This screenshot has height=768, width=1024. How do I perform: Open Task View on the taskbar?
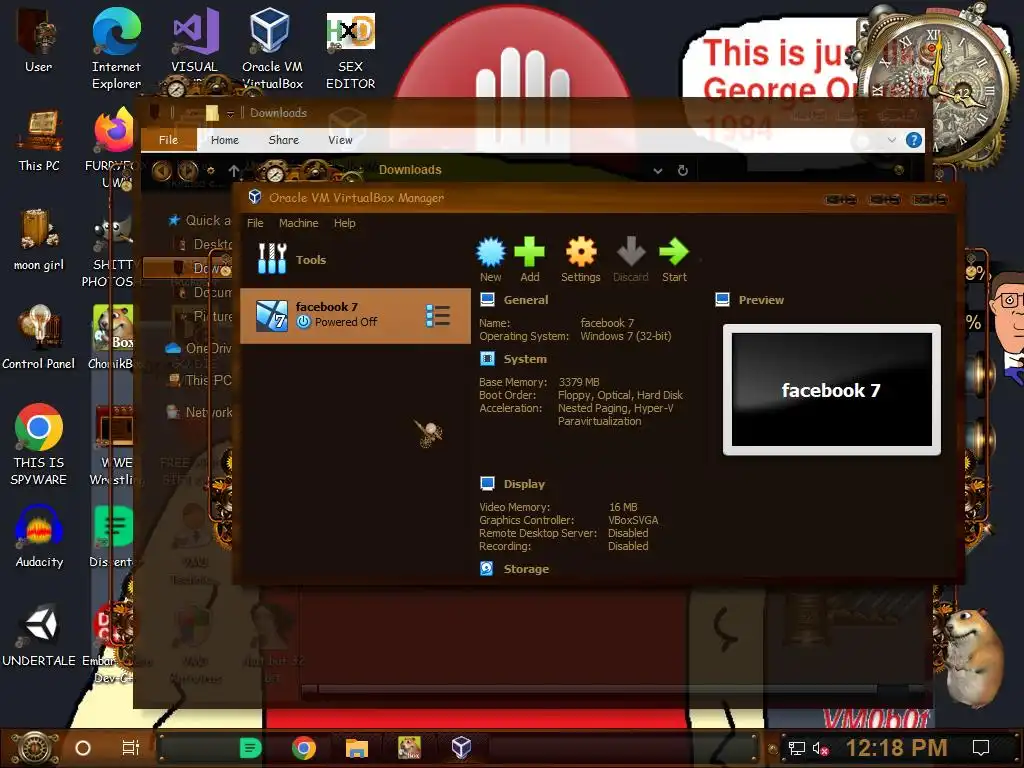click(131, 748)
